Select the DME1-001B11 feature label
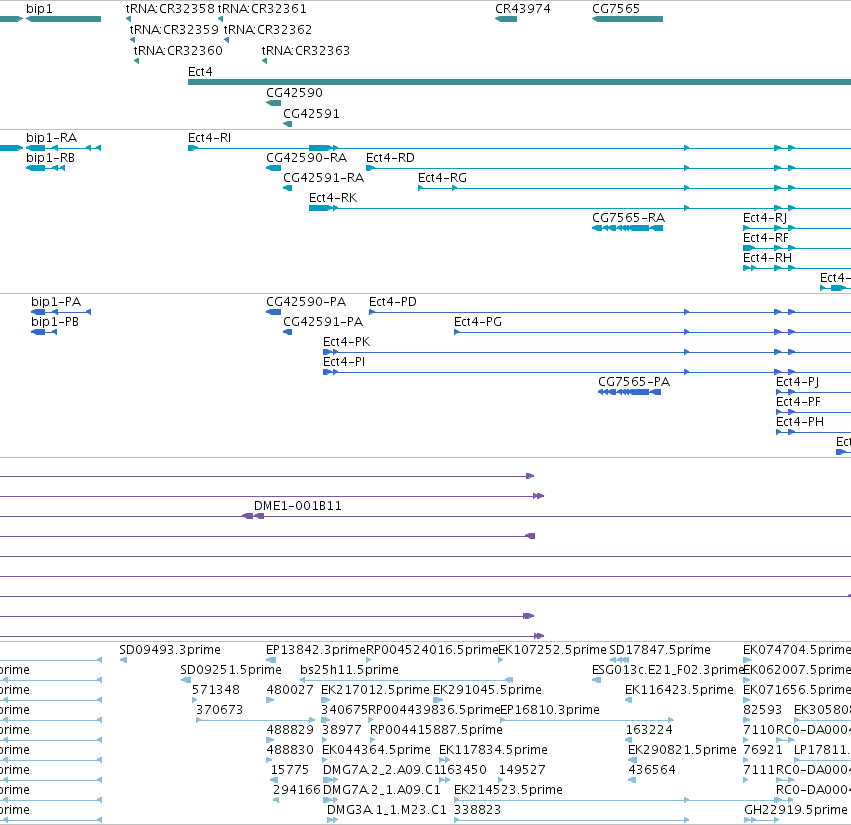 click(x=298, y=506)
